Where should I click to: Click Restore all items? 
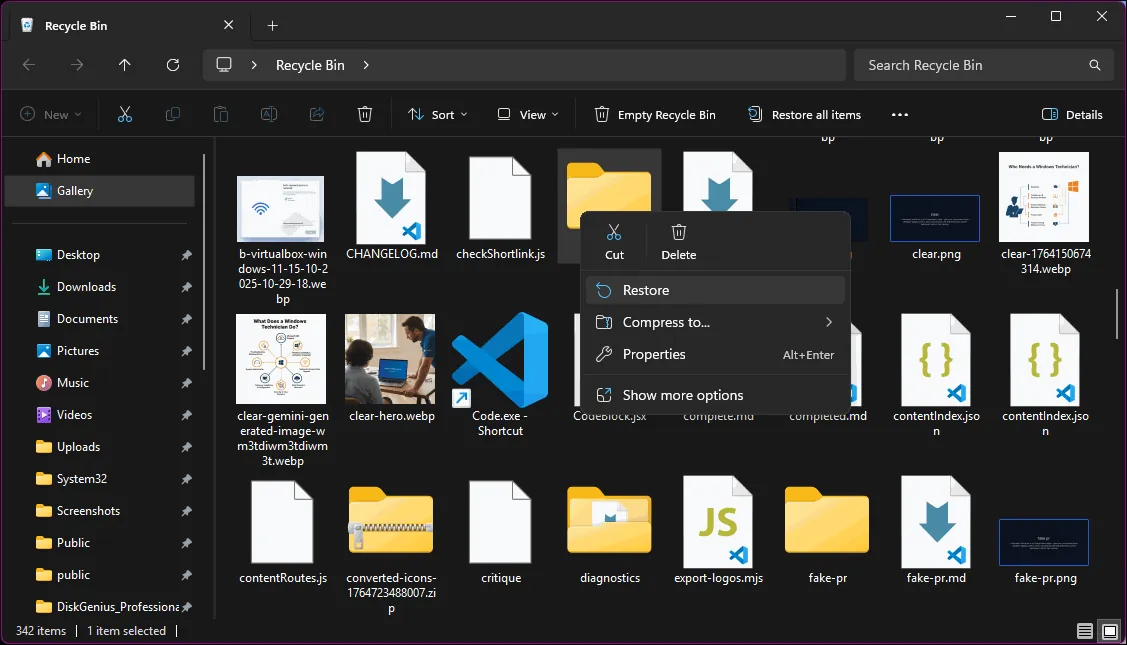click(804, 114)
